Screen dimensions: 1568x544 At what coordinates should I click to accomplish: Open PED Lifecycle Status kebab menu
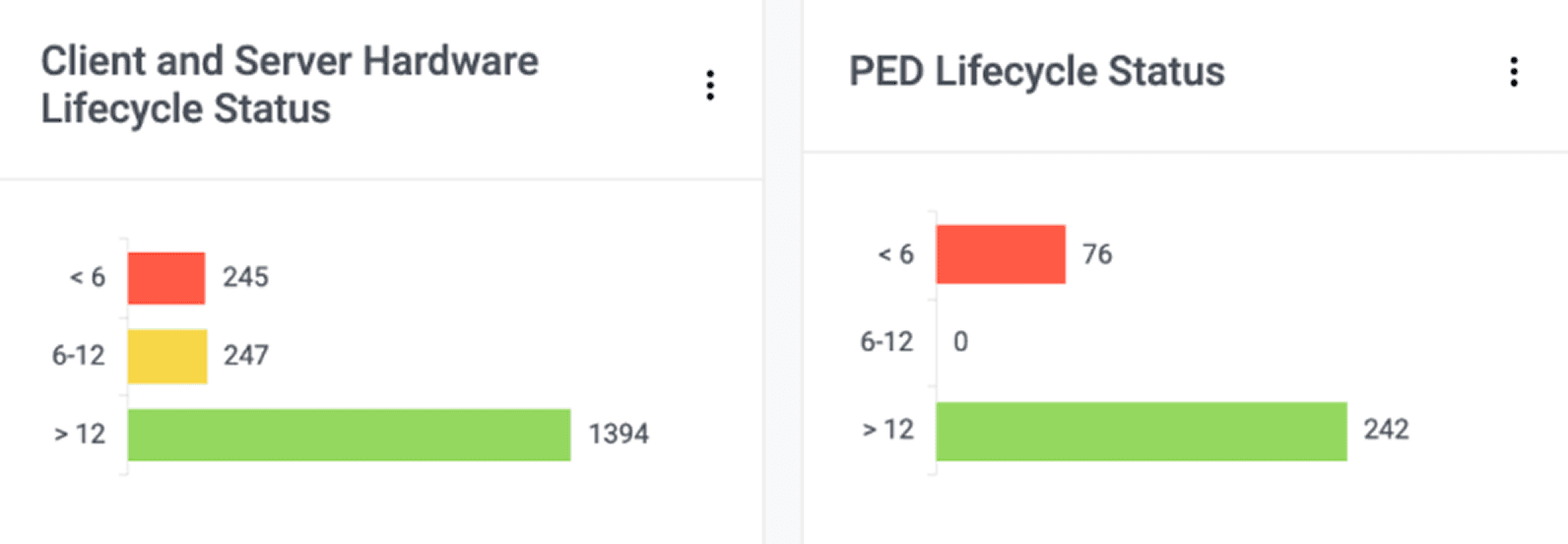(x=1514, y=72)
